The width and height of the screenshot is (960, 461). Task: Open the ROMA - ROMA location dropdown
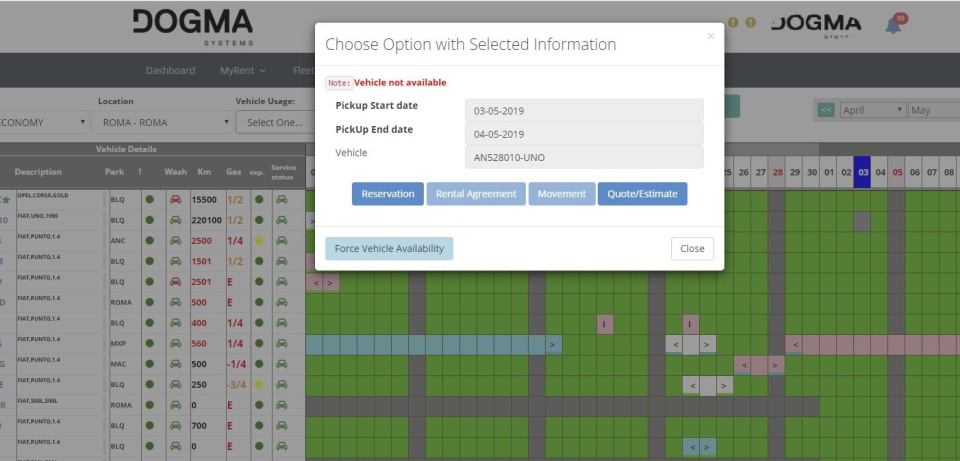click(162, 122)
